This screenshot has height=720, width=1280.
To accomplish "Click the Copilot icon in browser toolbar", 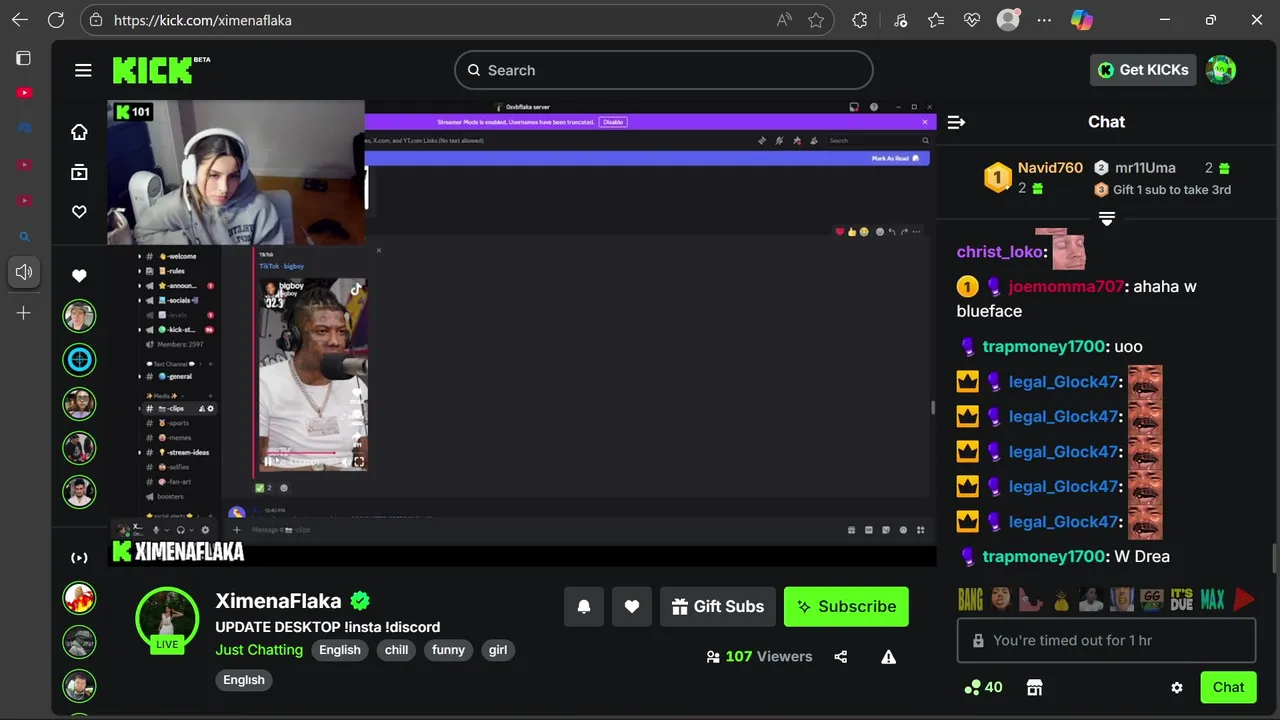I will 1081,20.
